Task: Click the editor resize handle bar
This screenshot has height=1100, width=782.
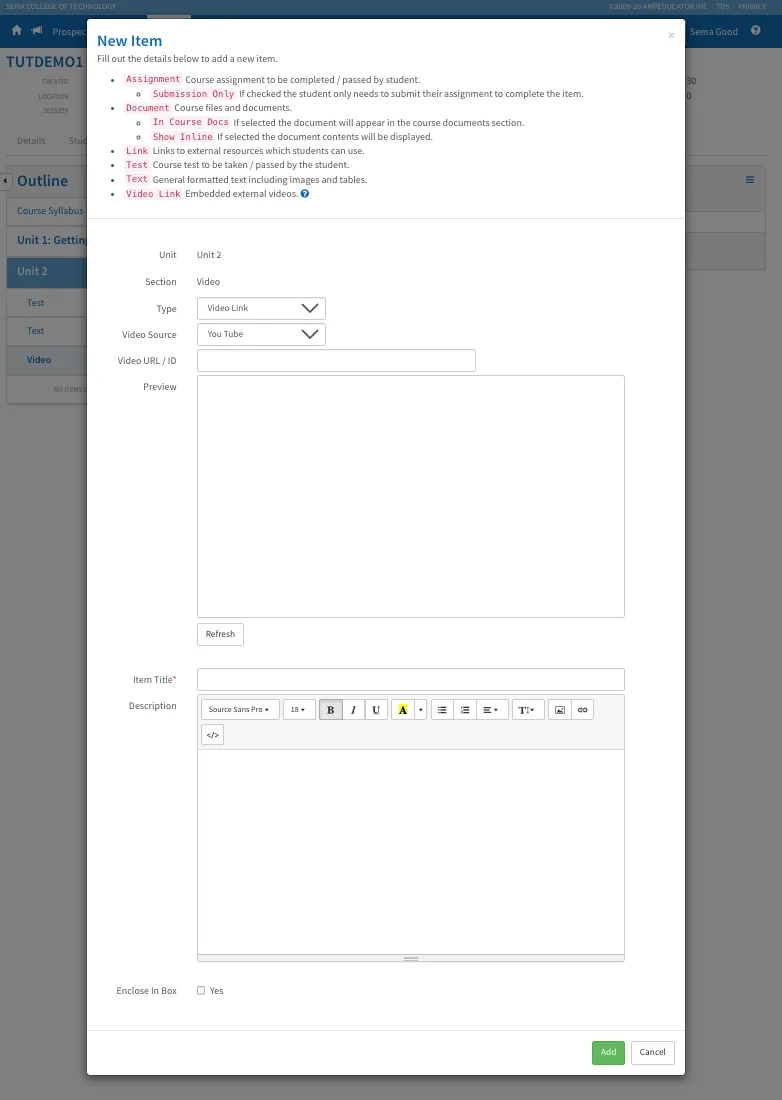Action: point(410,958)
